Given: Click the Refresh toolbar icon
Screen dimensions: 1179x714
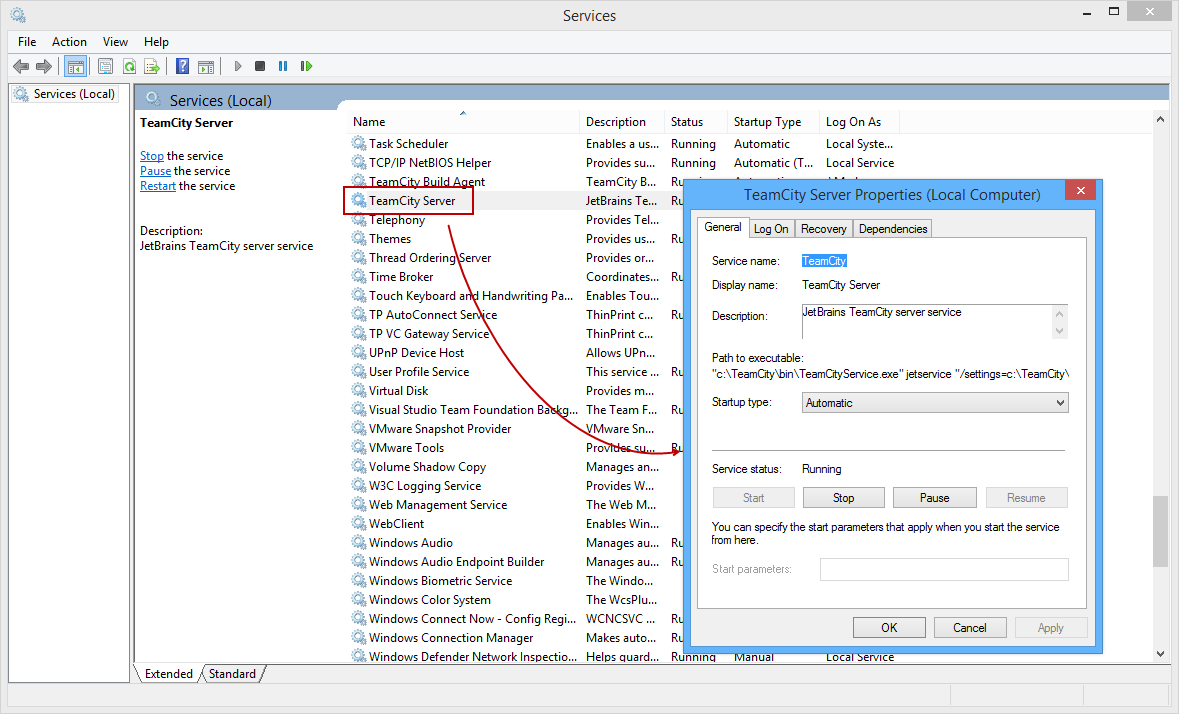Looking at the screenshot, I should (x=129, y=66).
